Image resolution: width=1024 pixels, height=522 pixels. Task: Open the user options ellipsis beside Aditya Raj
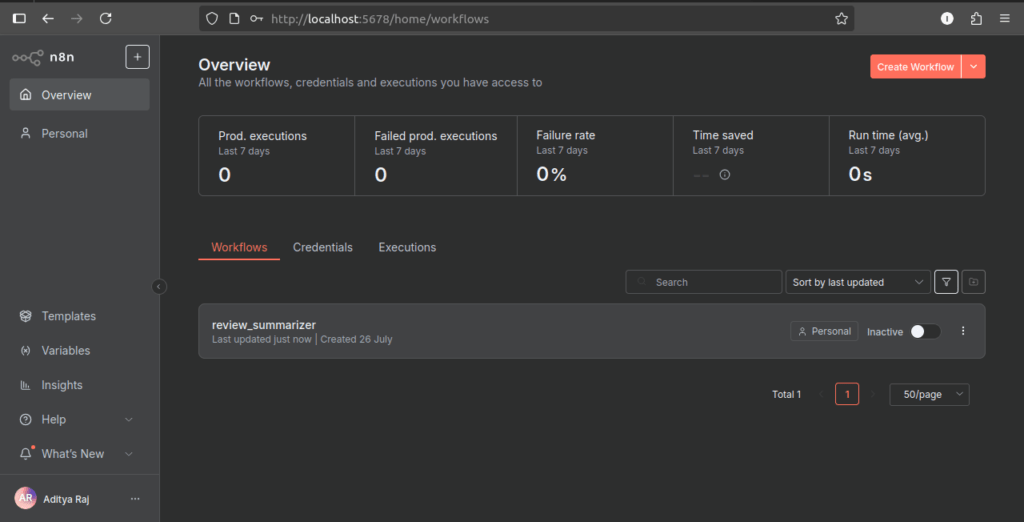coord(135,499)
